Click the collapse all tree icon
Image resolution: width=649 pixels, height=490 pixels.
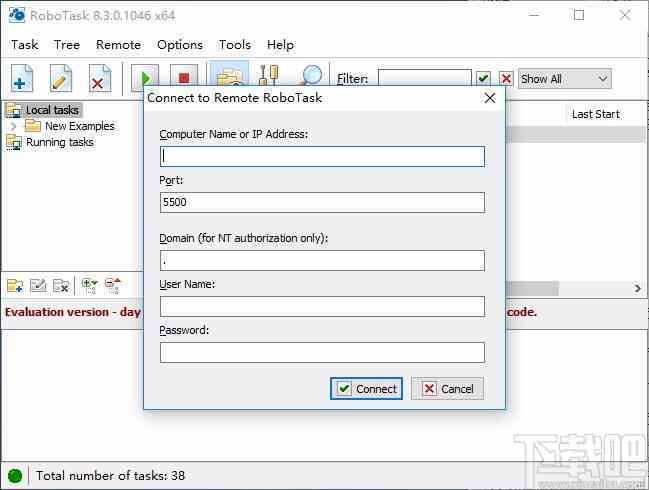(113, 286)
